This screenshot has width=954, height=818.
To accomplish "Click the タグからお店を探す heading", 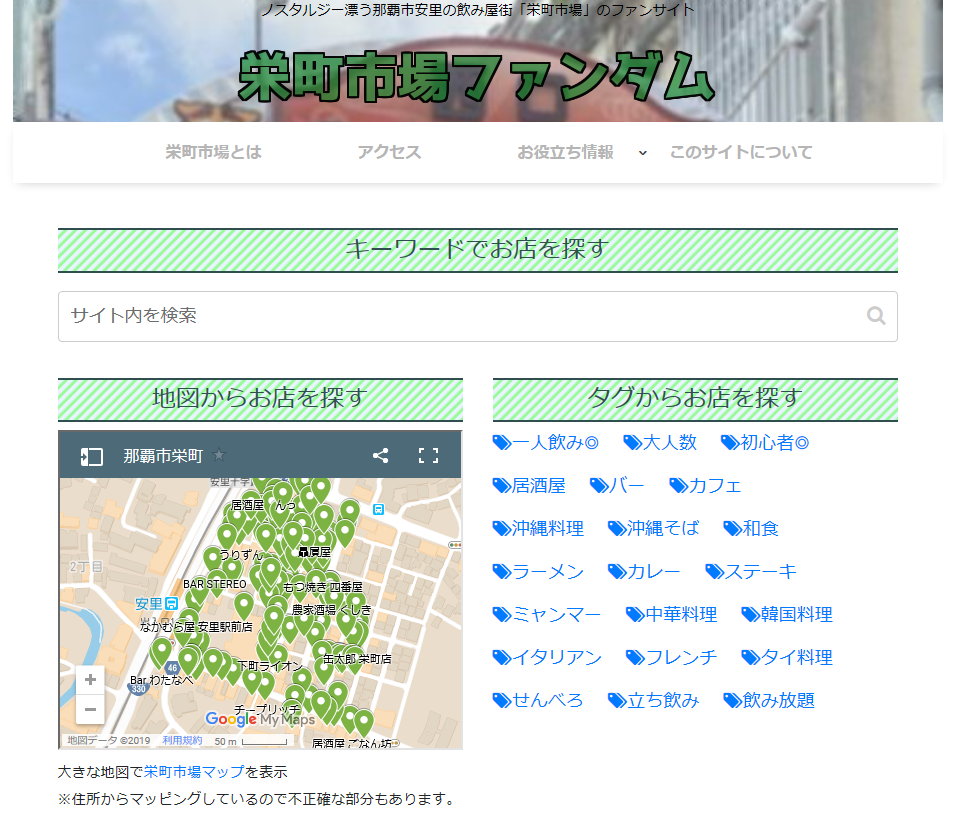I will tap(695, 398).
